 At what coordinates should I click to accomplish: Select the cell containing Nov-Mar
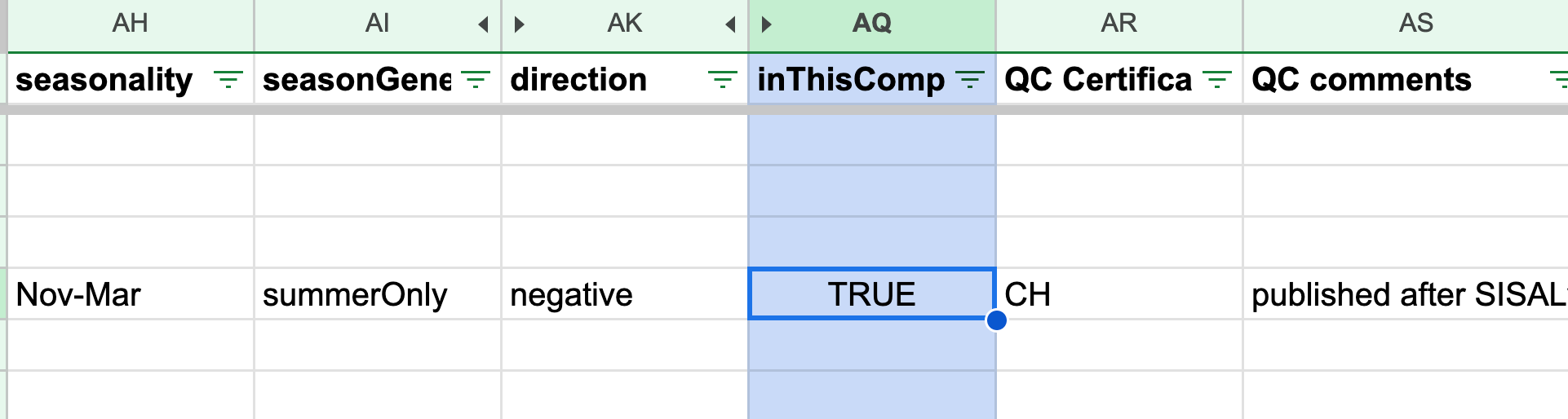tap(131, 294)
